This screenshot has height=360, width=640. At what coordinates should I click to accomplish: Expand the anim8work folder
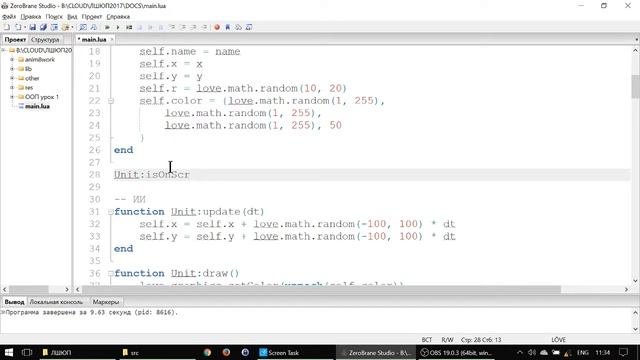[x=12, y=60]
